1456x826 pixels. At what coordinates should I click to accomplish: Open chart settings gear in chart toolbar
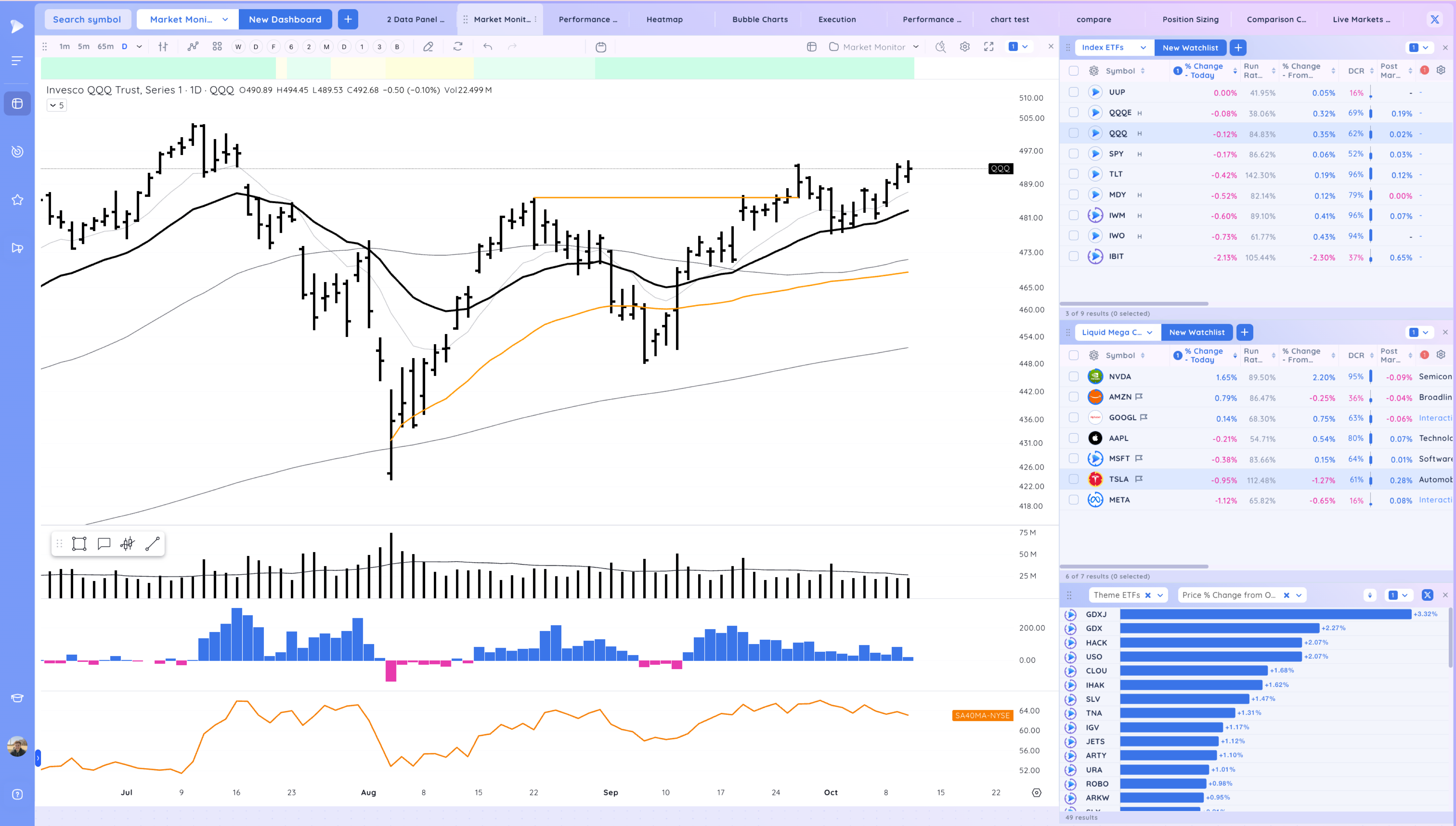point(965,47)
